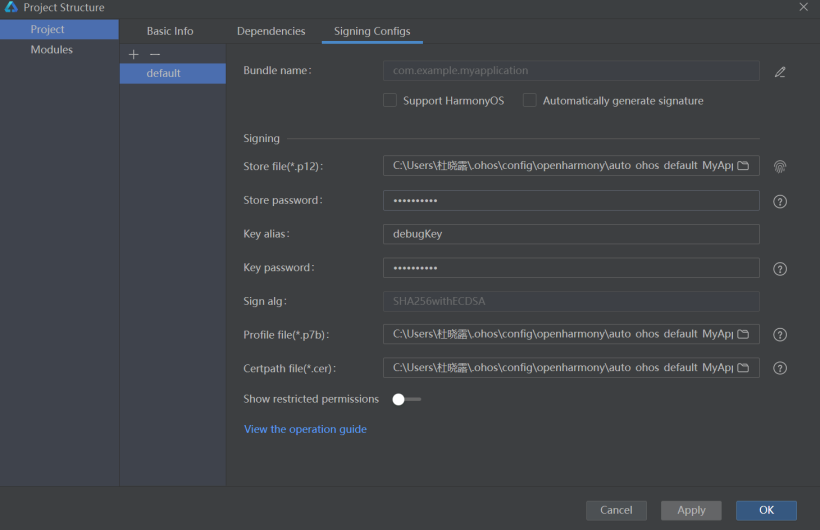Click the DevEco Studio logo icon
This screenshot has width=820, height=530.
point(11,7)
